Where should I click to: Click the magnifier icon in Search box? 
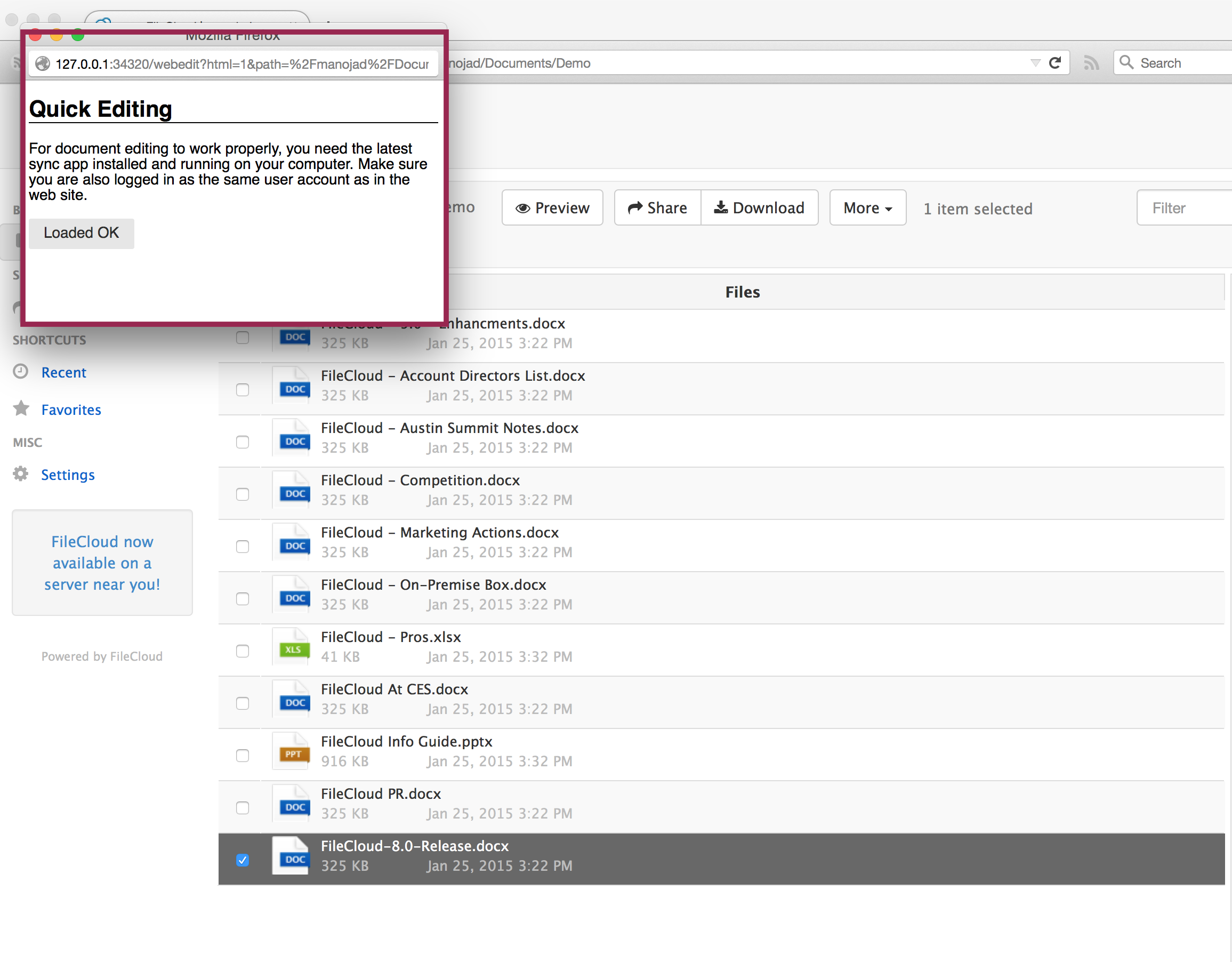click(x=1126, y=62)
